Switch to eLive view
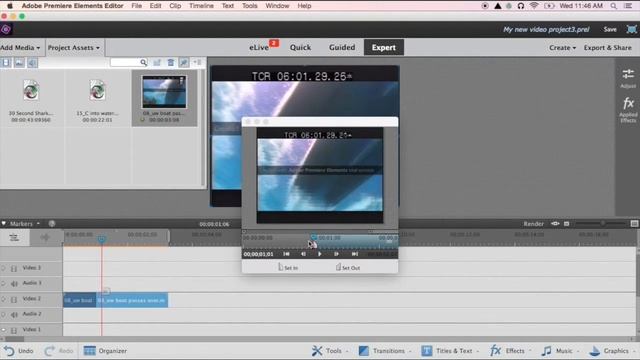The image size is (640, 360). click(259, 47)
